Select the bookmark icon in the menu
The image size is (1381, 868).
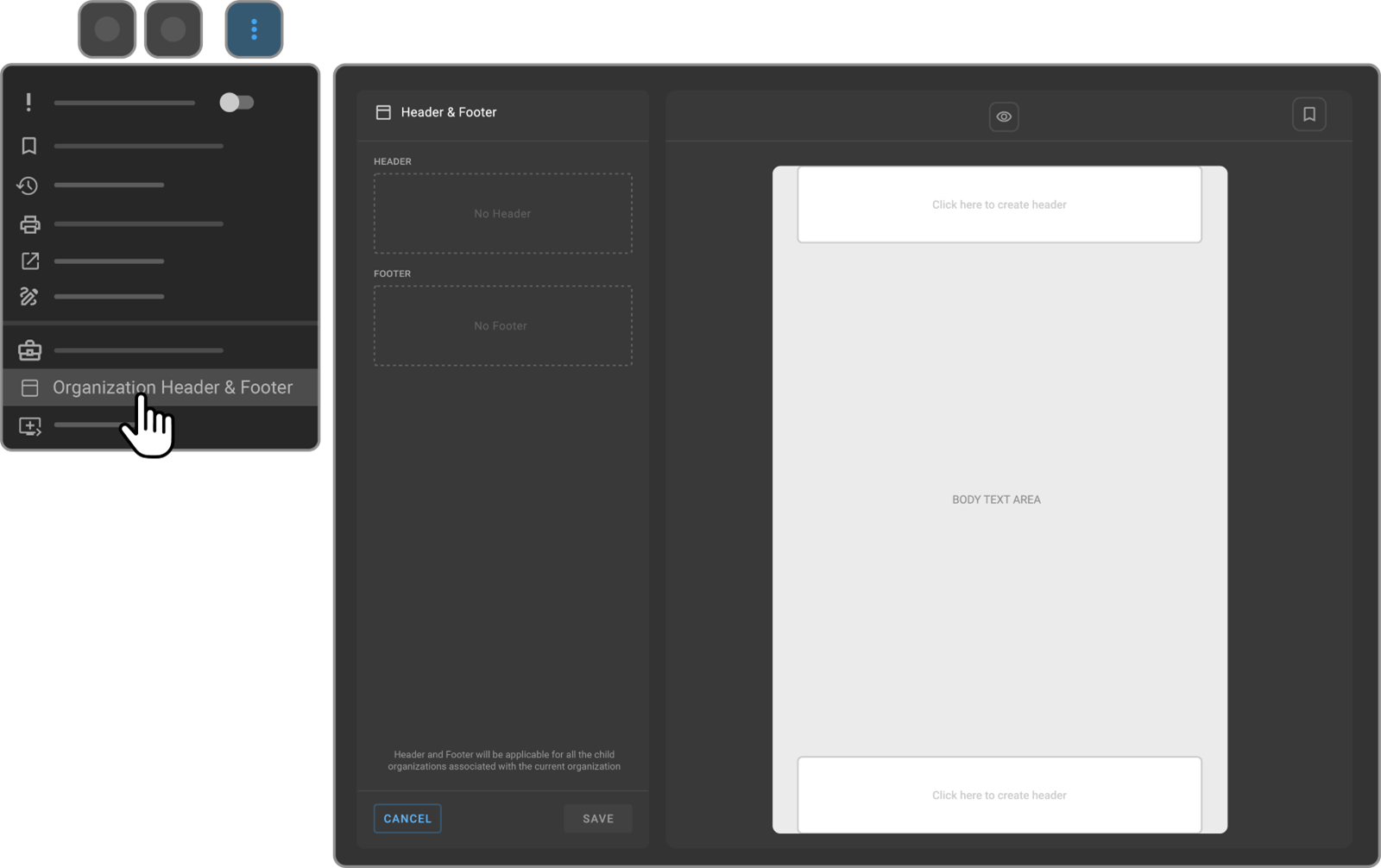click(x=28, y=146)
